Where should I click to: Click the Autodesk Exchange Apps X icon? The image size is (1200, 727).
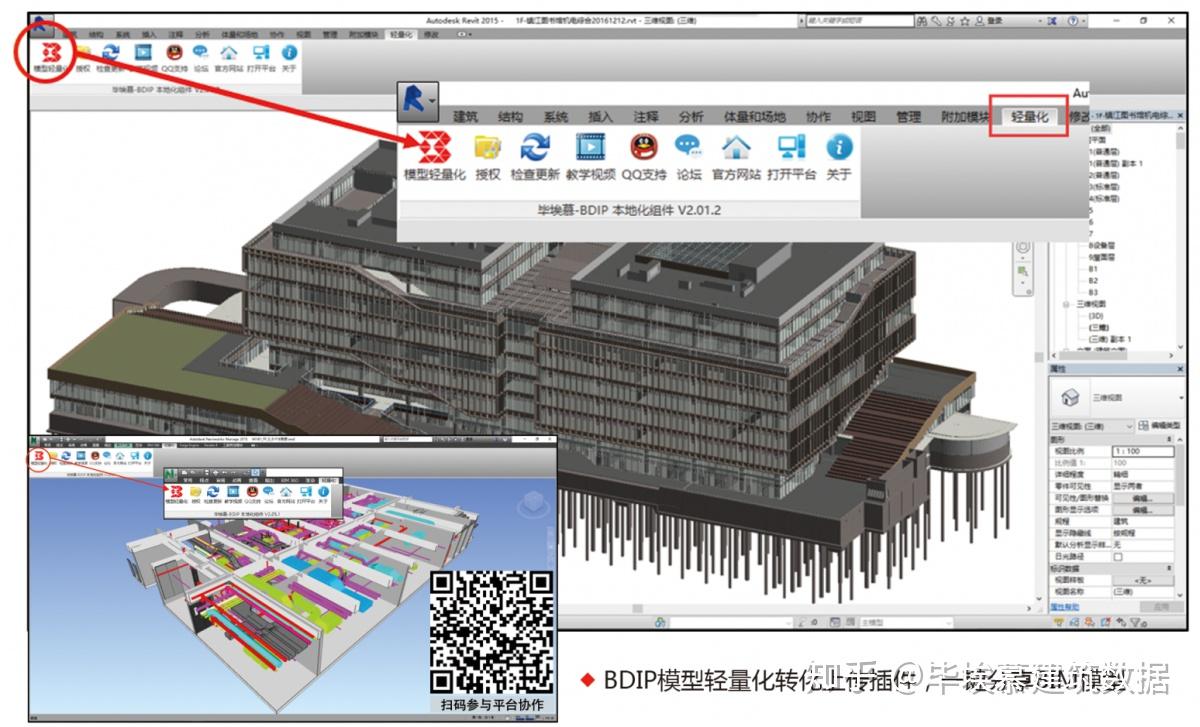(x=1052, y=21)
